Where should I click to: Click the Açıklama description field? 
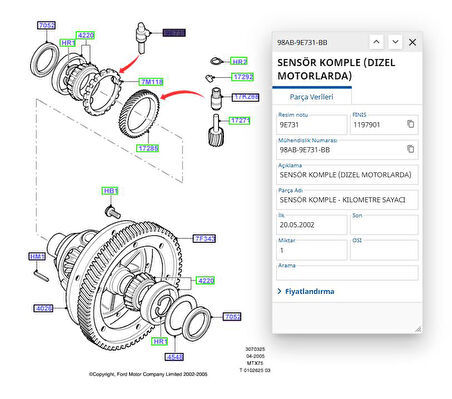point(347,175)
